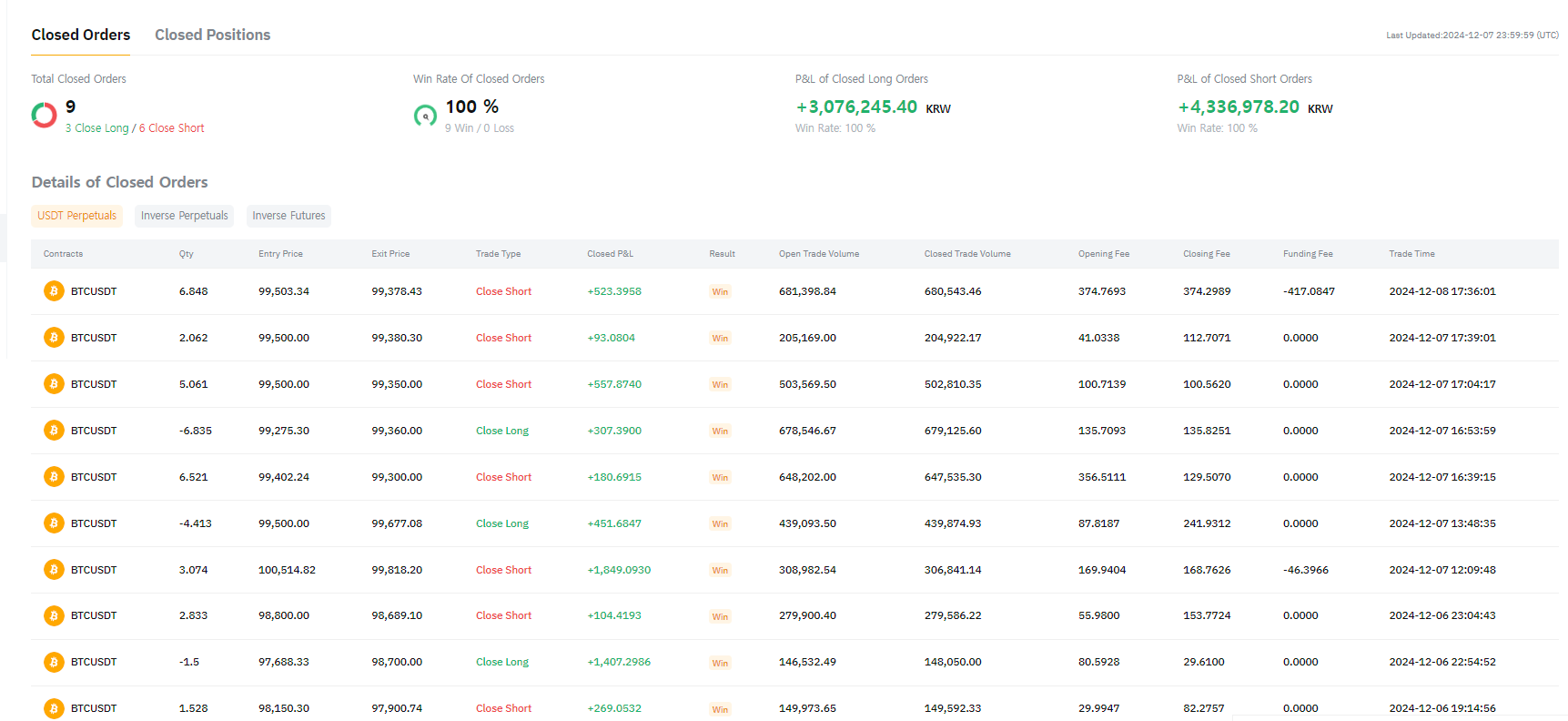
Task: Switch to the Closed Positions tab
Action: point(212,35)
